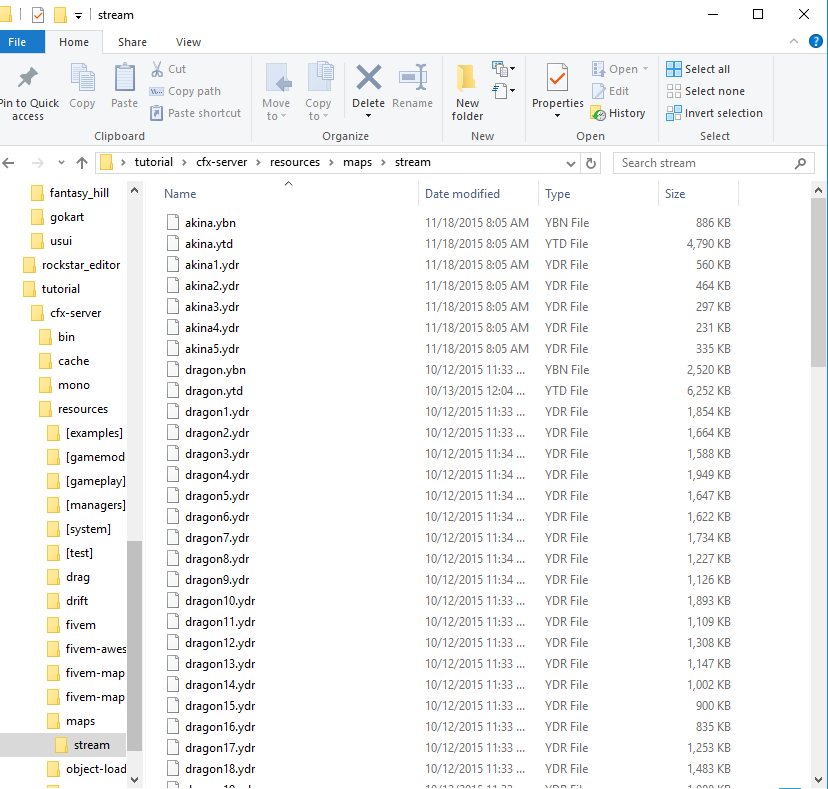828x789 pixels.
Task: Select the drift folder in tree
Action: (x=77, y=601)
